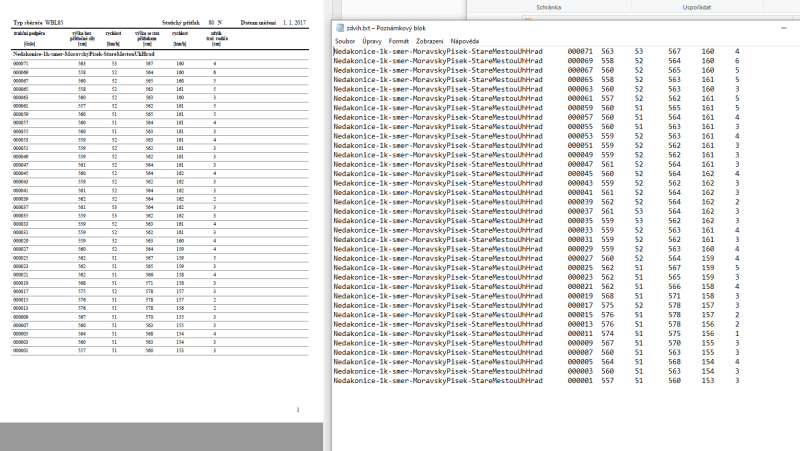Click row 000009 in the report table
Image resolution: width=800 pixels, height=451 pixels.
tap(160, 317)
